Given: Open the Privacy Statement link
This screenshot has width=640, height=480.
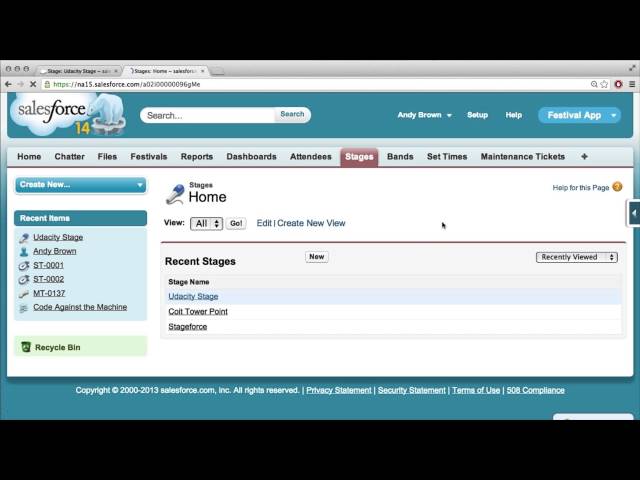Looking at the screenshot, I should pyautogui.click(x=339, y=390).
